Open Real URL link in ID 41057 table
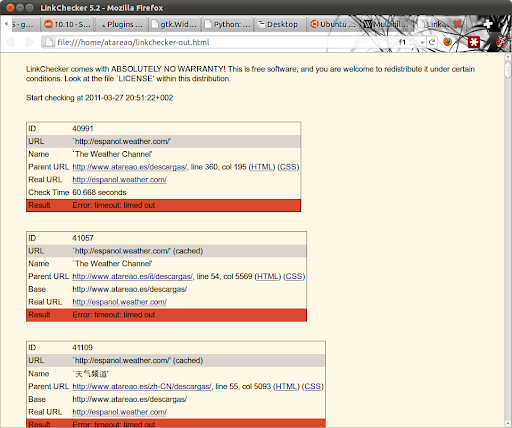 coord(119,302)
